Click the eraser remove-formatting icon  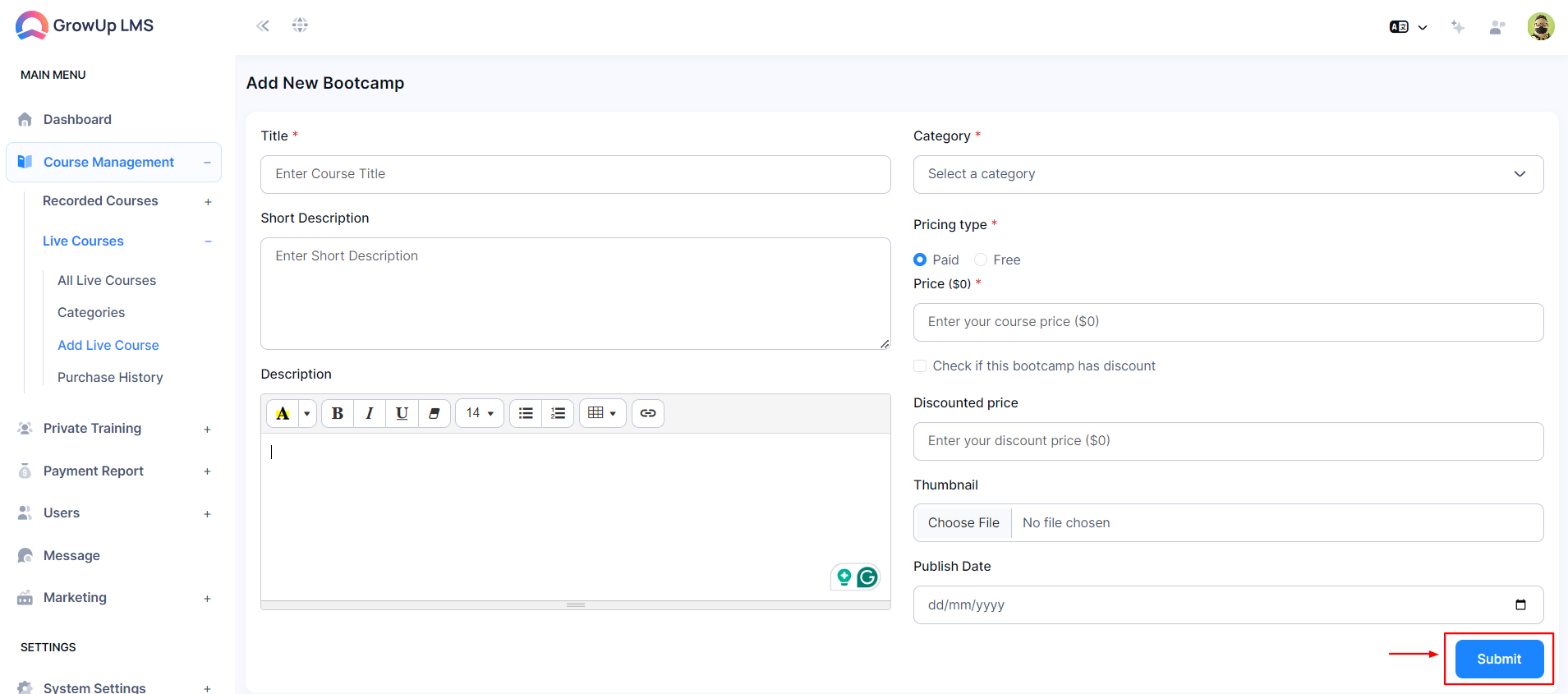coord(434,413)
